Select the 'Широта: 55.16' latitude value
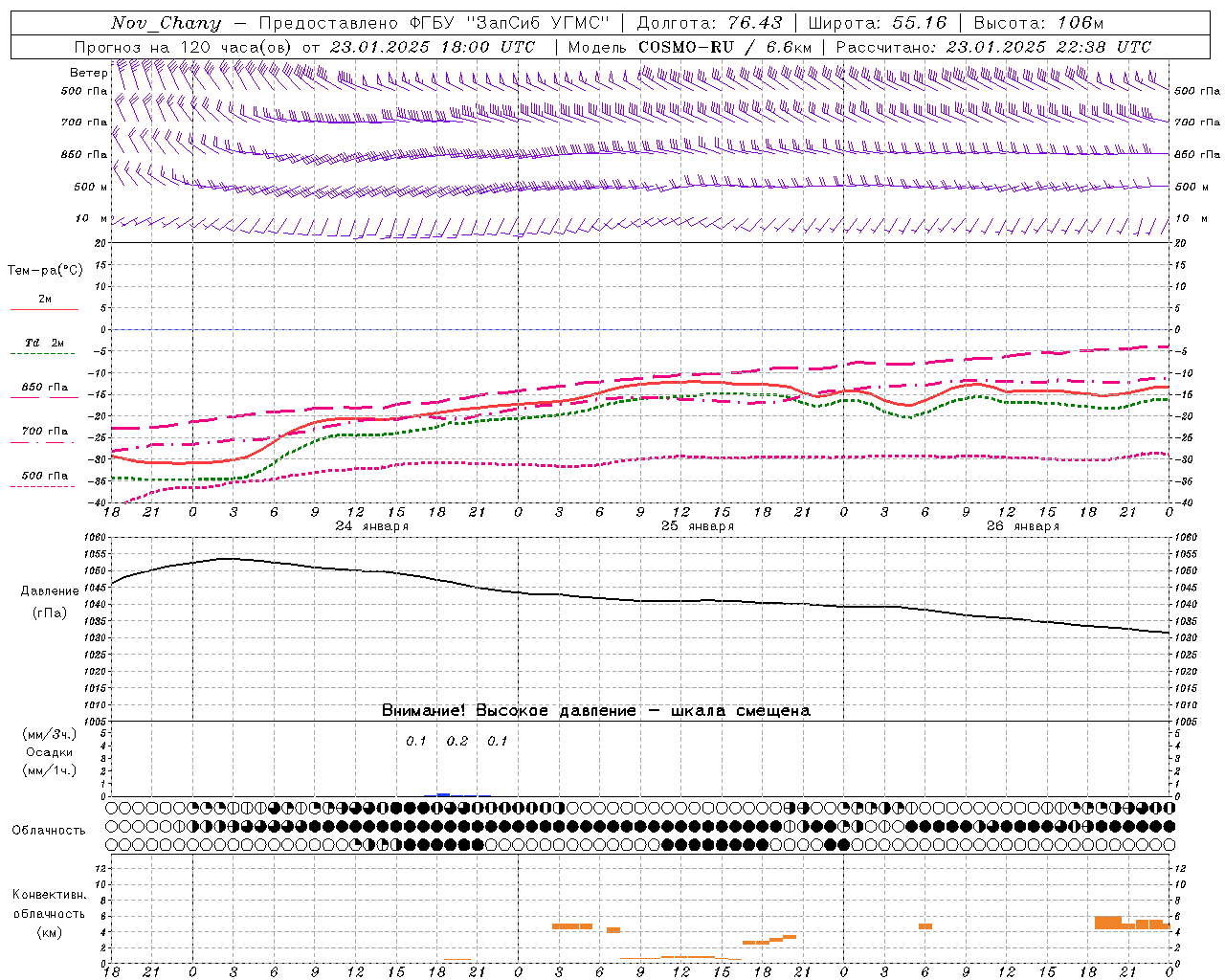Viewport: 1225px width, 980px height. 878,23
